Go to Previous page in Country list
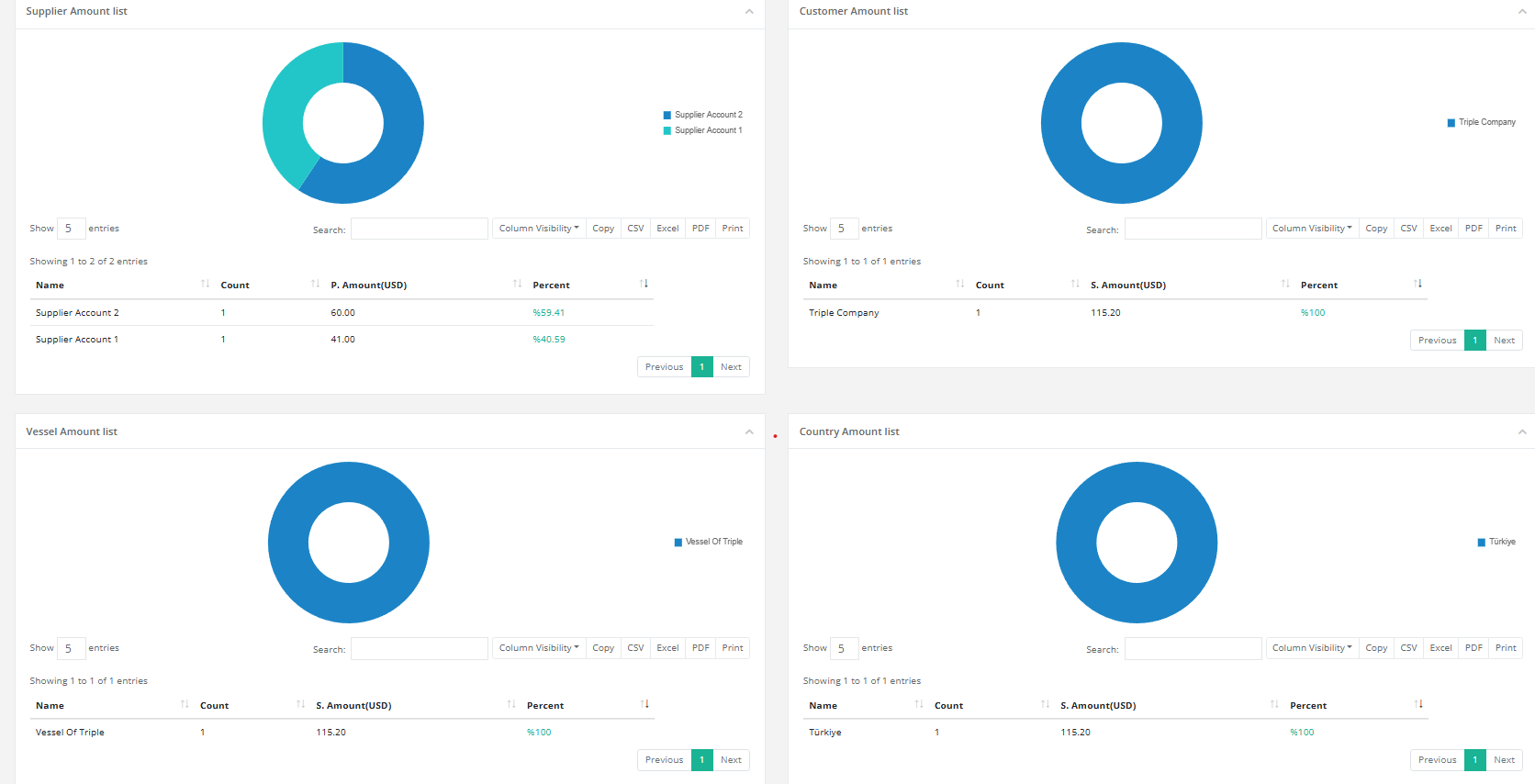1535x784 pixels. (x=1437, y=760)
